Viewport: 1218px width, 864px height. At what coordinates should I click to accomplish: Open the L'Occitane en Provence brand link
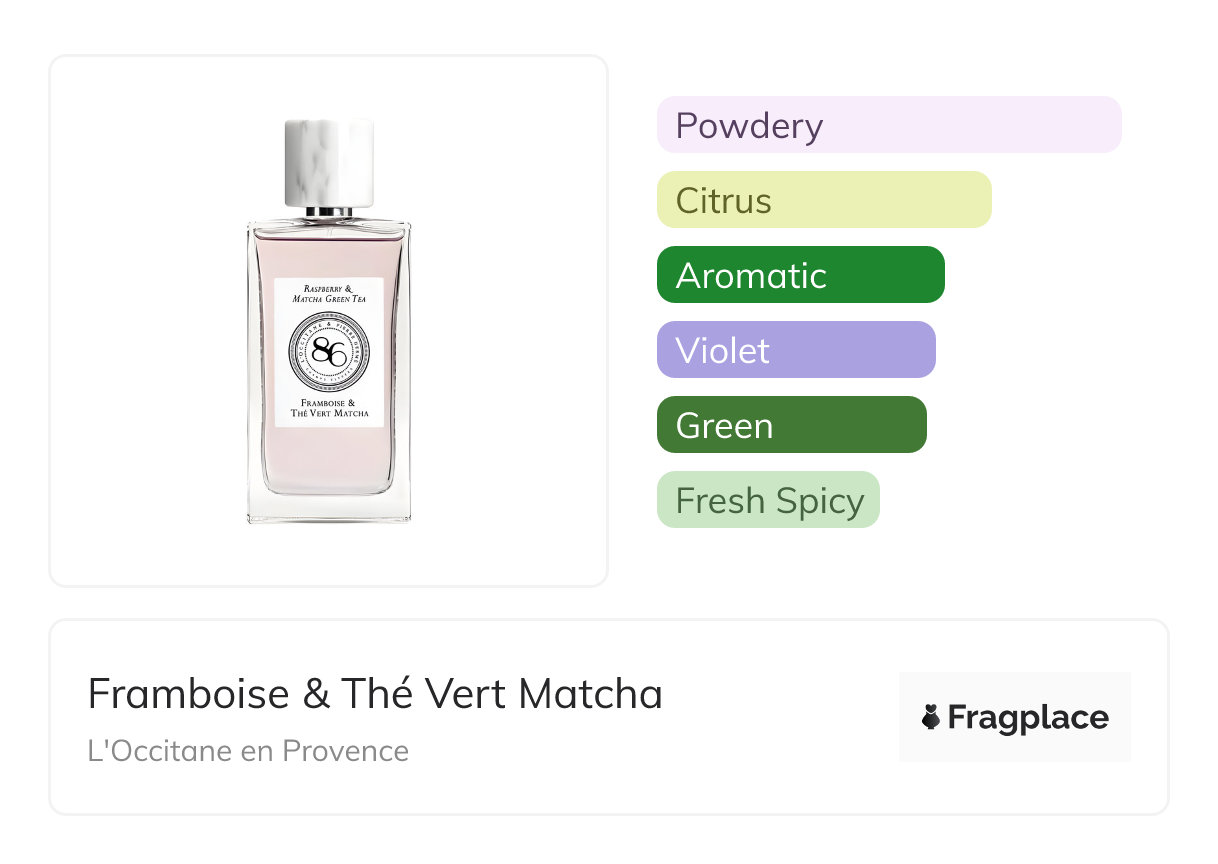point(248,751)
